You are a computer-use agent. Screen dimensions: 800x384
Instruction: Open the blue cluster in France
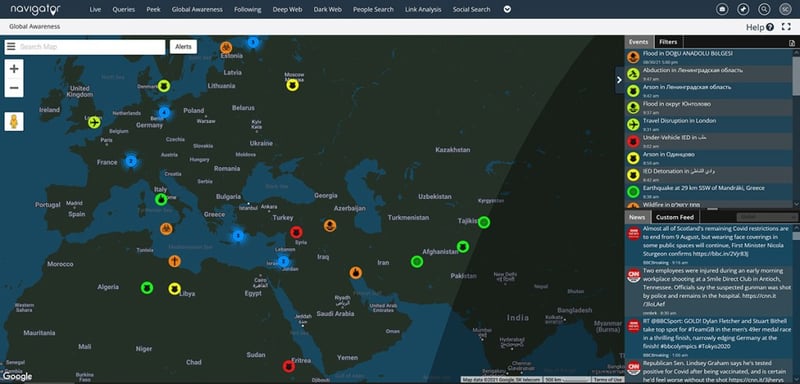pos(131,162)
